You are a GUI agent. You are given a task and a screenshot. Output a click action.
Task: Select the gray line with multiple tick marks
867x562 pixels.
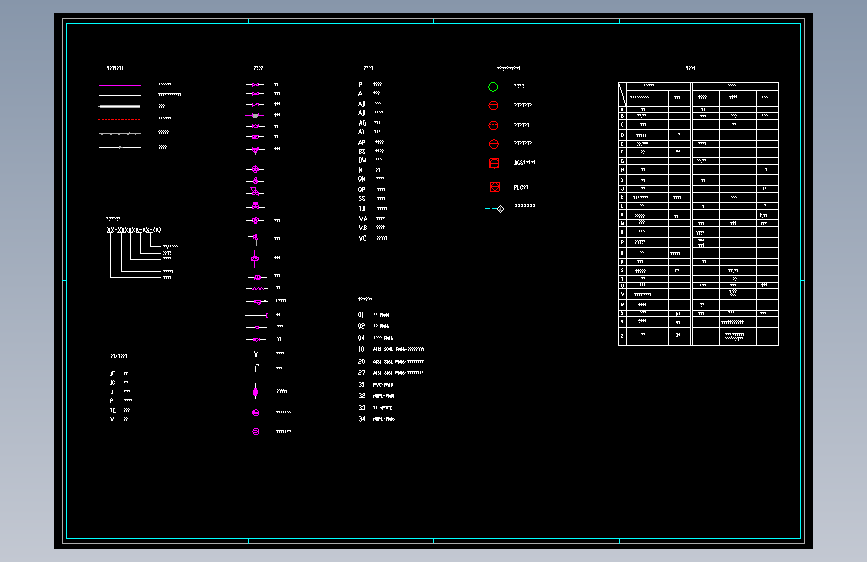(x=120, y=133)
